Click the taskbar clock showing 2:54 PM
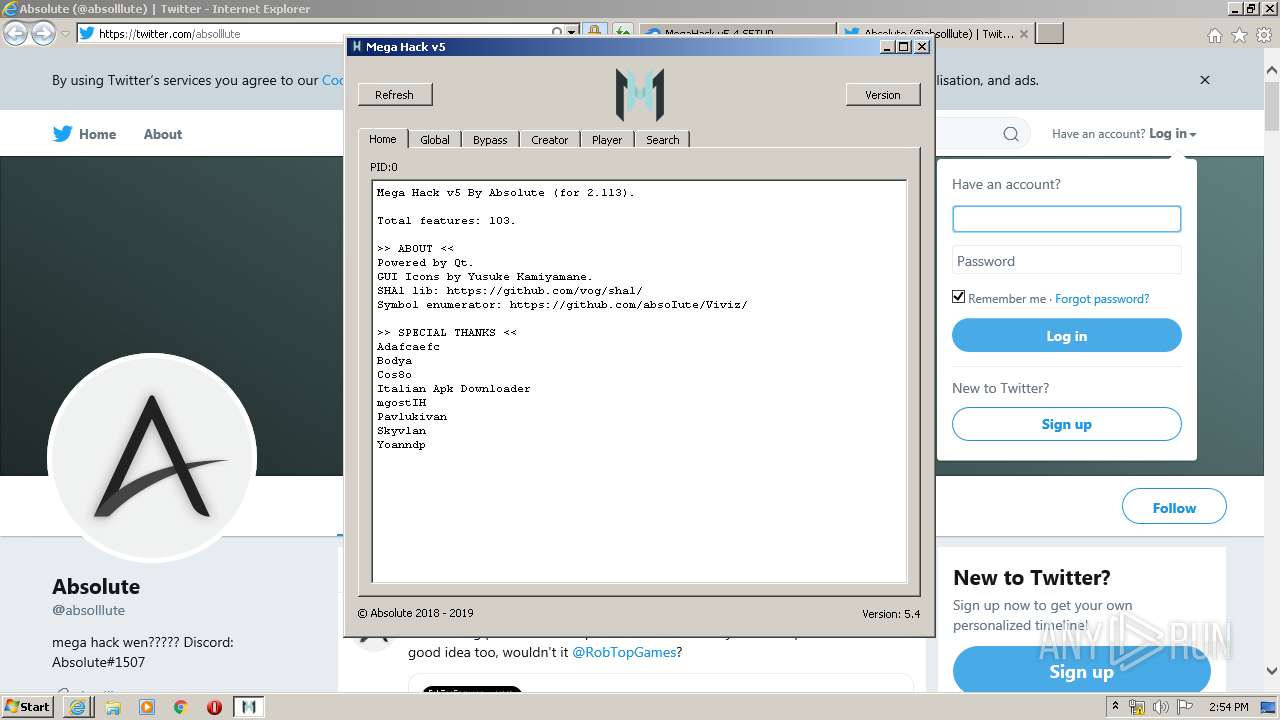The width and height of the screenshot is (1280, 720). pyautogui.click(x=1229, y=707)
